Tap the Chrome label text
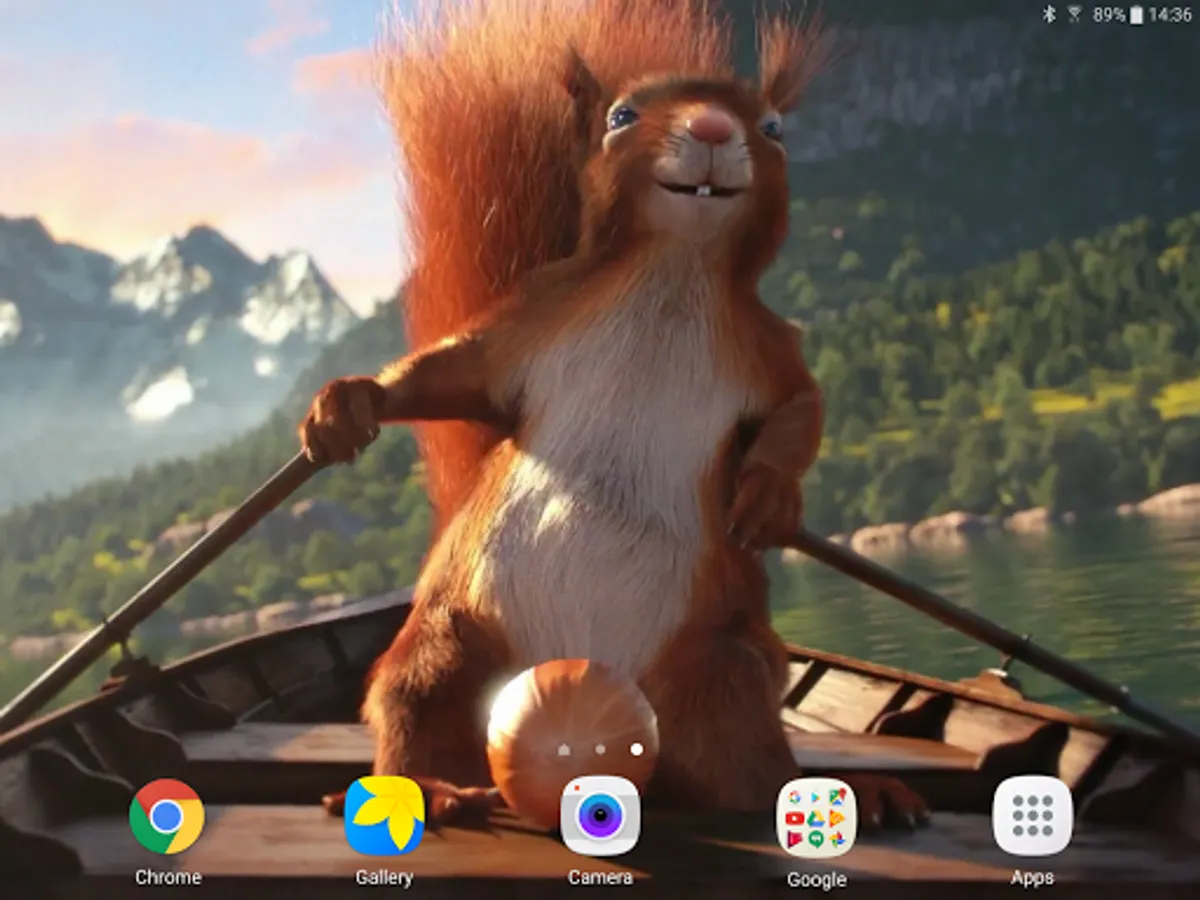This screenshot has height=900, width=1200. [168, 877]
